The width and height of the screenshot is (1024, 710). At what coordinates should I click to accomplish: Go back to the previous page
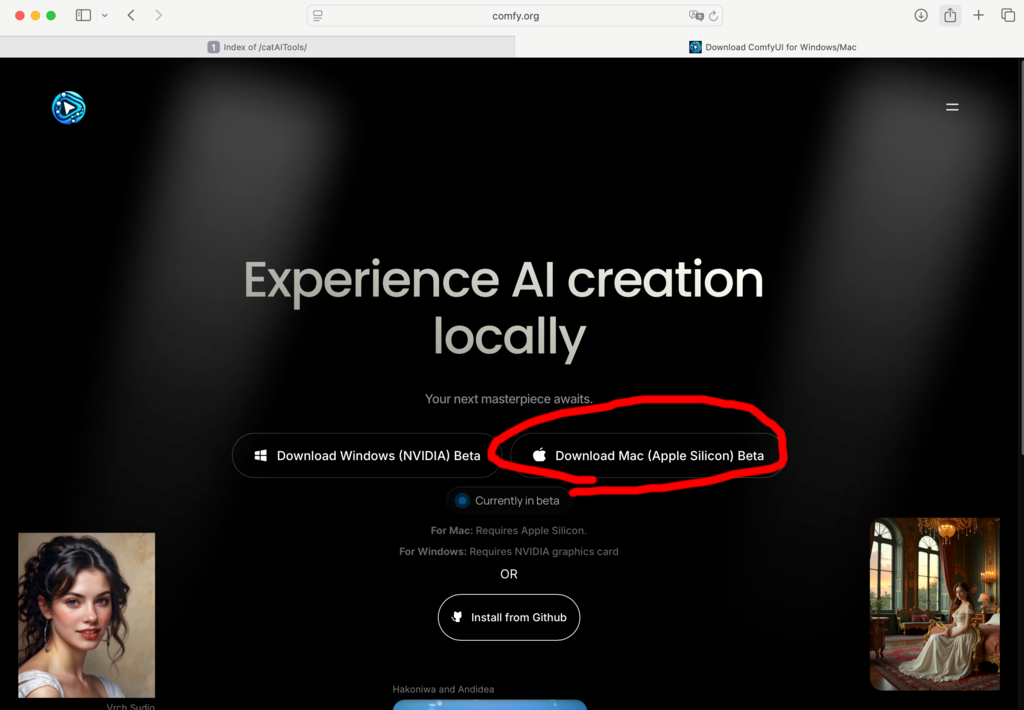tap(131, 16)
